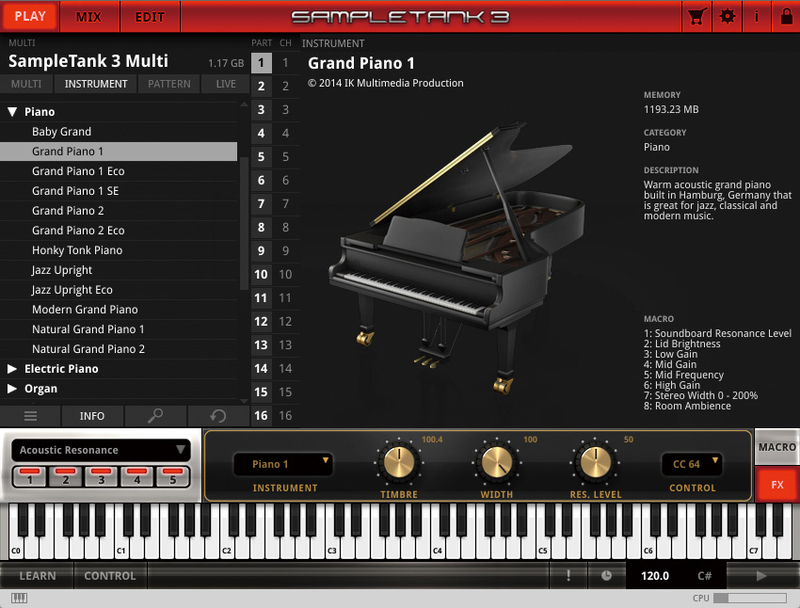800x608 pixels.
Task: Expand the Electric Piano category
Action: 13,369
